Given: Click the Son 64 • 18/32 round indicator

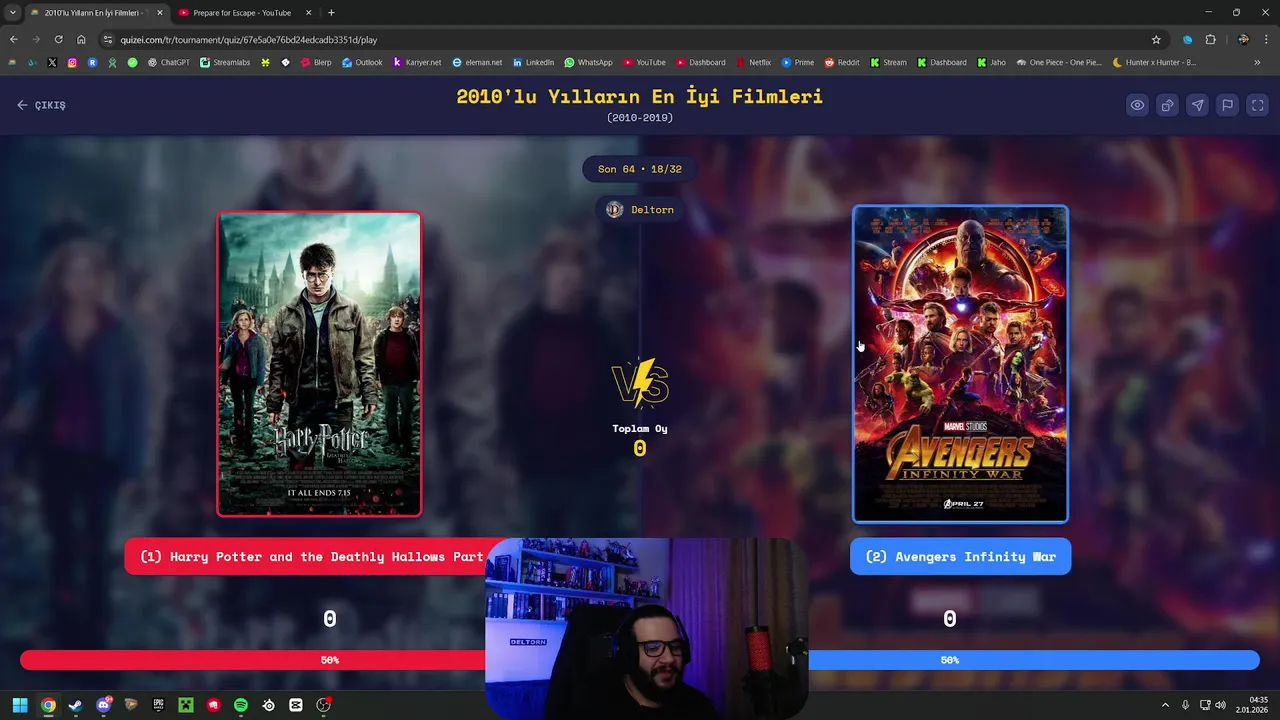Looking at the screenshot, I should click(640, 169).
